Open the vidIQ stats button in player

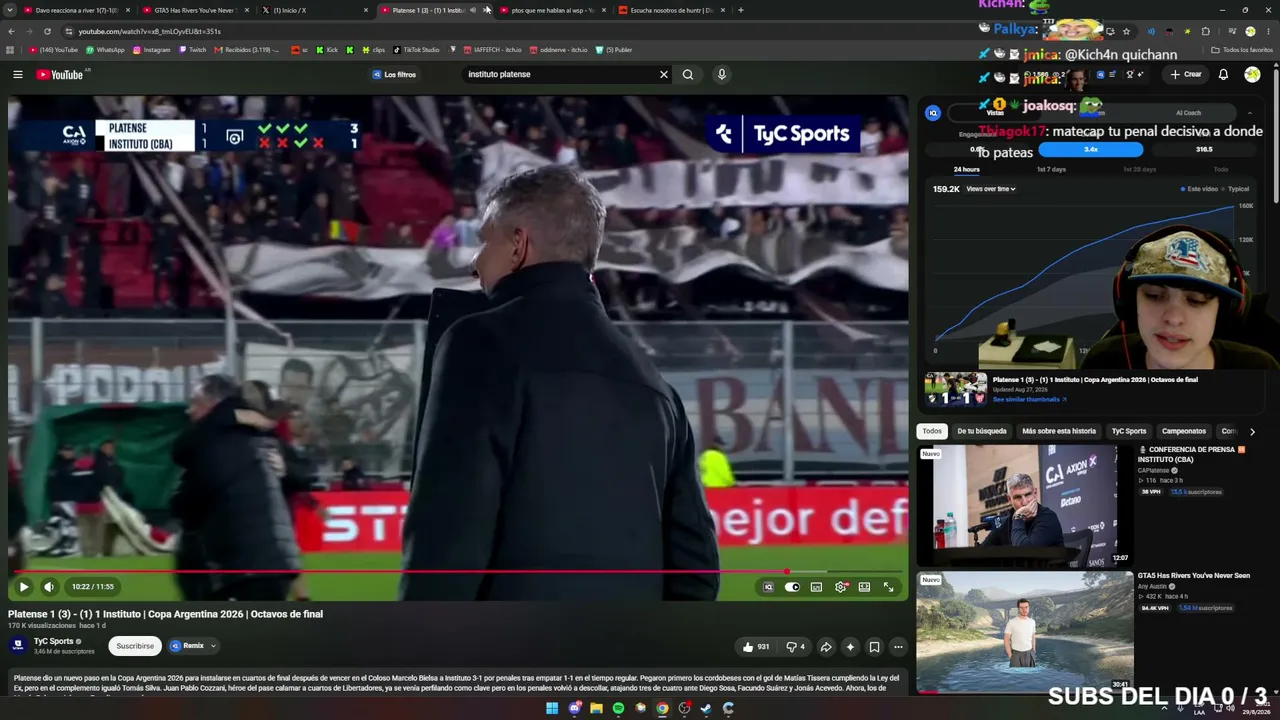[768, 587]
